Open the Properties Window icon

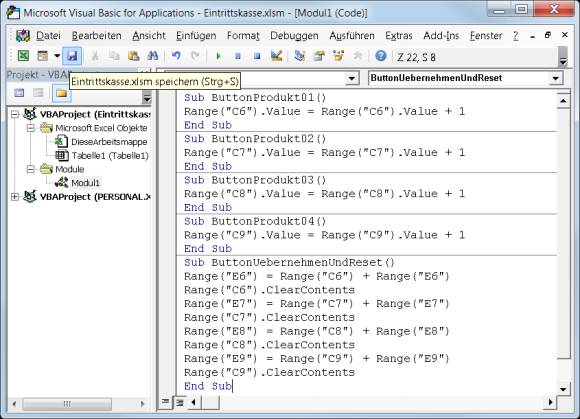click(x=319, y=56)
